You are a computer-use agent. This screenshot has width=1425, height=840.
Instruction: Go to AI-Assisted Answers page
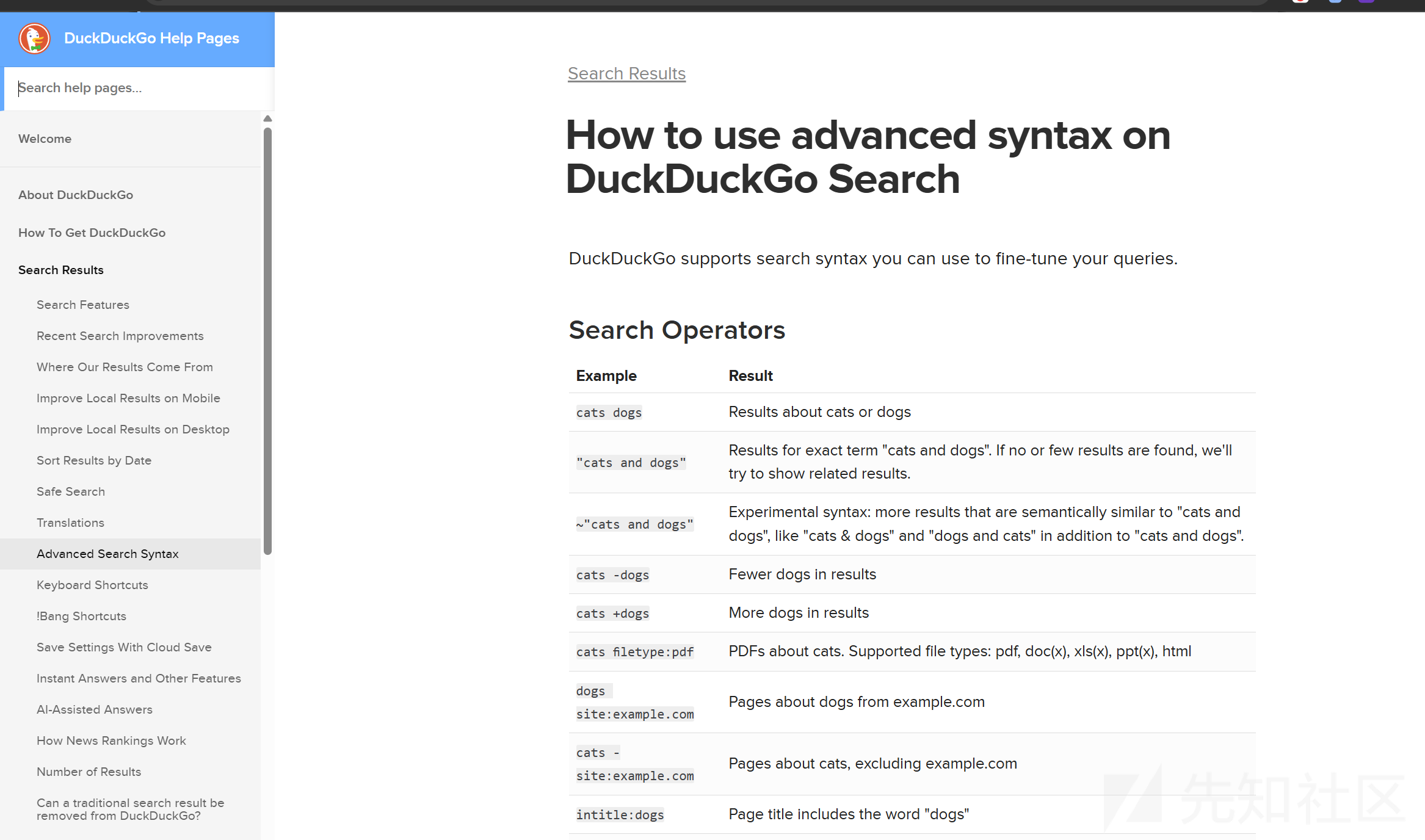[x=95, y=709]
